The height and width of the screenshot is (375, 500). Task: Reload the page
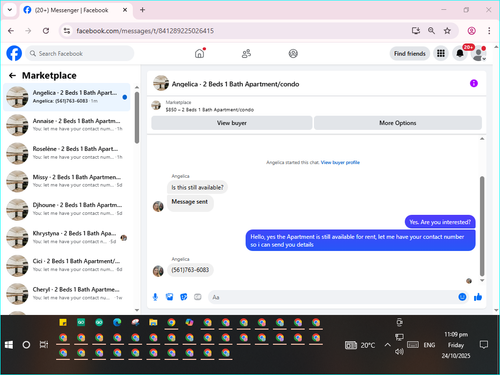click(x=46, y=31)
